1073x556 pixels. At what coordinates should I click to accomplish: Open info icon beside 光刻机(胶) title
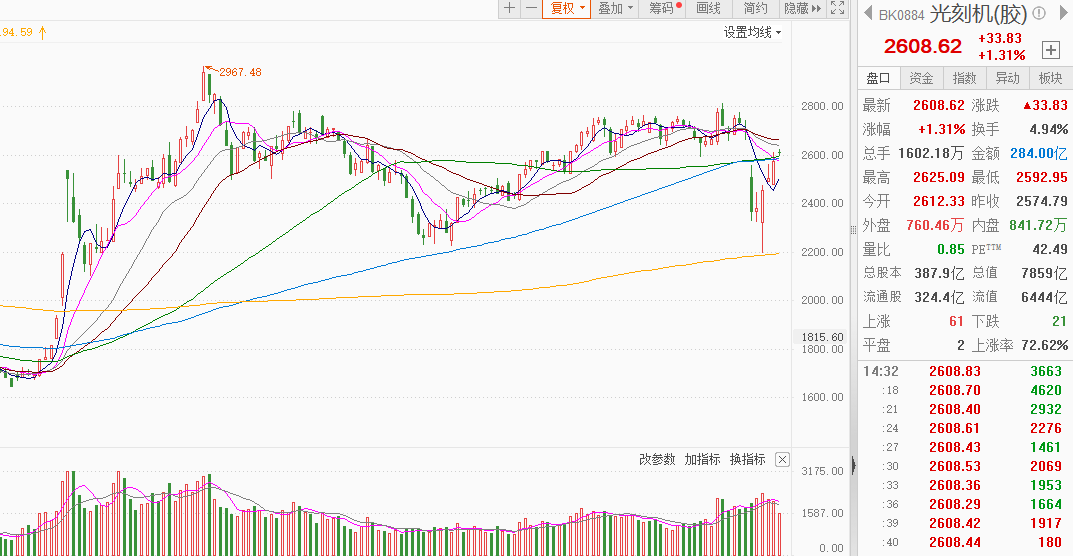pos(1039,14)
